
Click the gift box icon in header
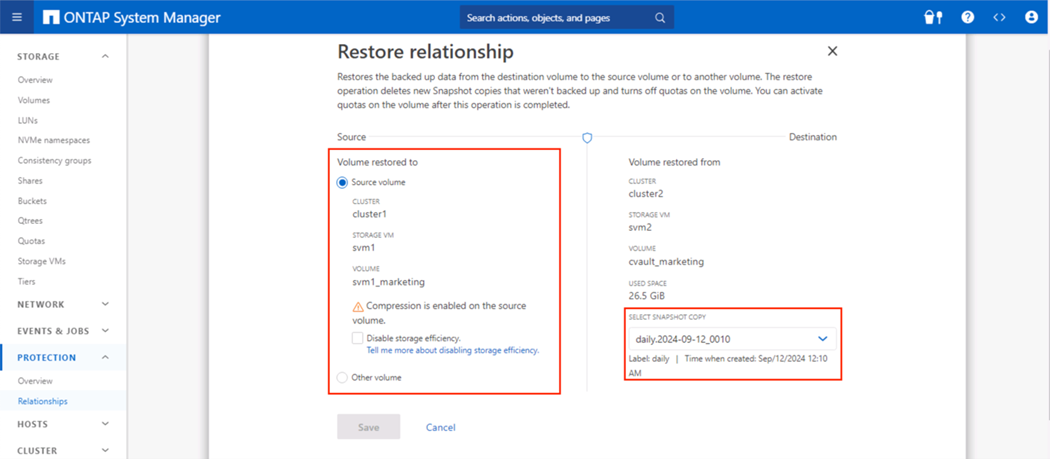[933, 17]
